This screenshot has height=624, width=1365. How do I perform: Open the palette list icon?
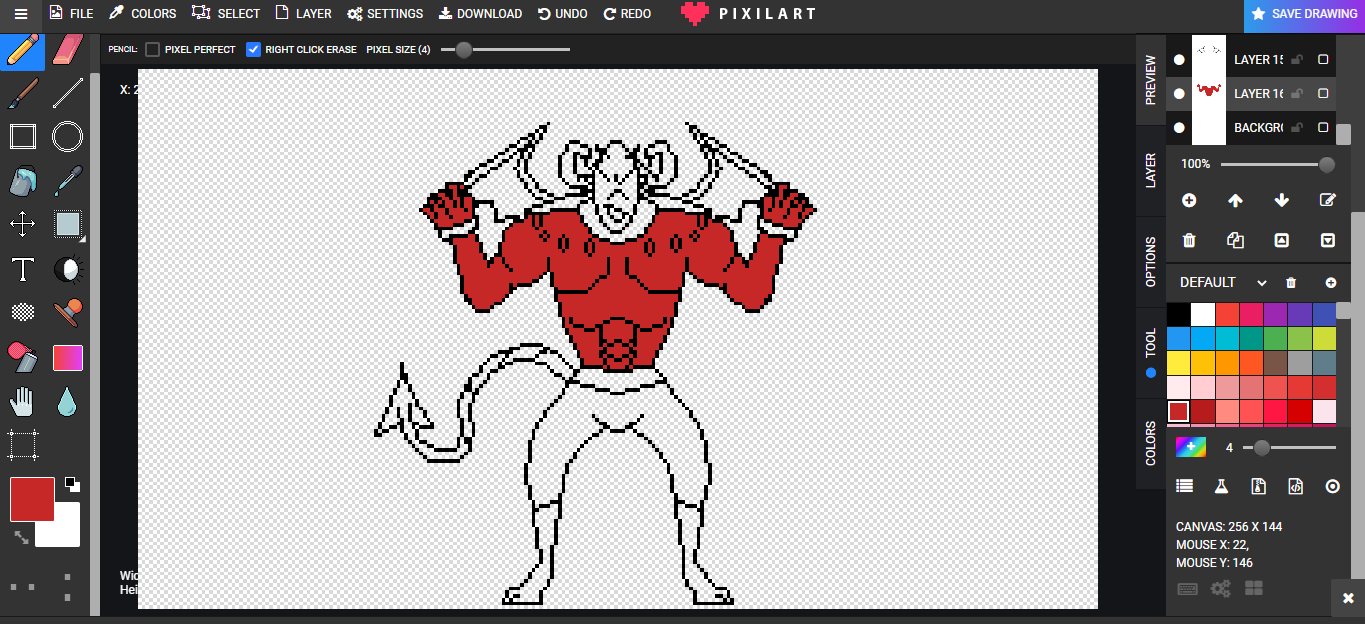(1185, 486)
